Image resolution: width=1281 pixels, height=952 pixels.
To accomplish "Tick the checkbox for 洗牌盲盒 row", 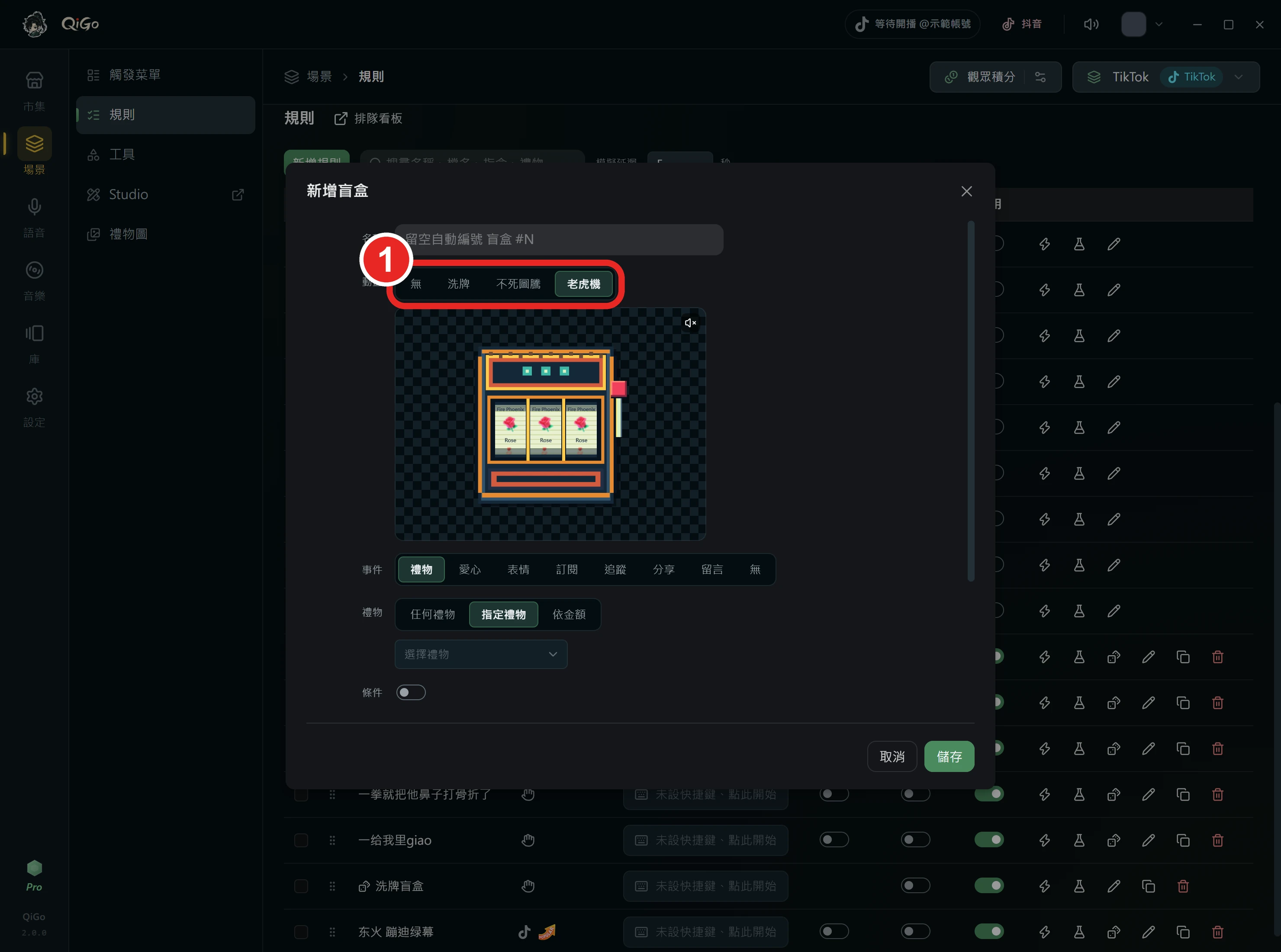I will tap(301, 886).
